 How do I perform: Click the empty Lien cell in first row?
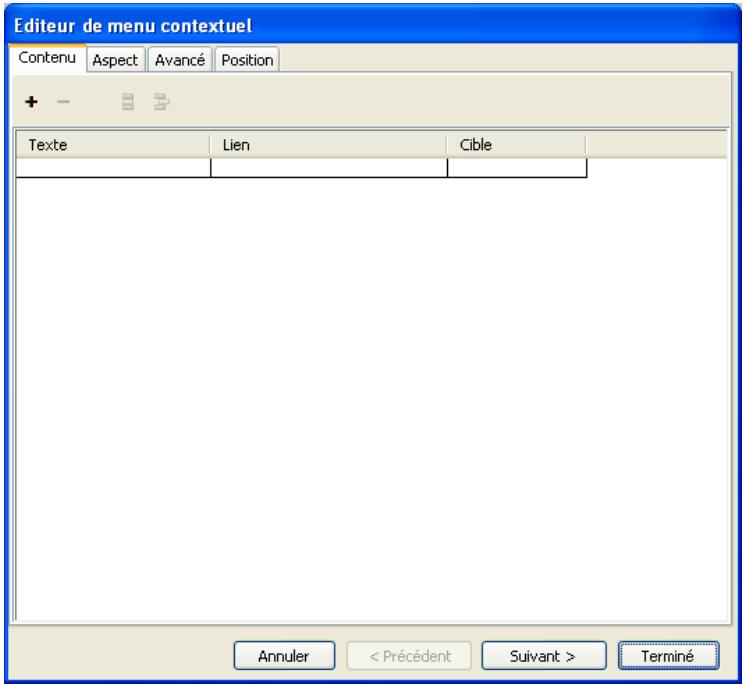click(x=329, y=168)
